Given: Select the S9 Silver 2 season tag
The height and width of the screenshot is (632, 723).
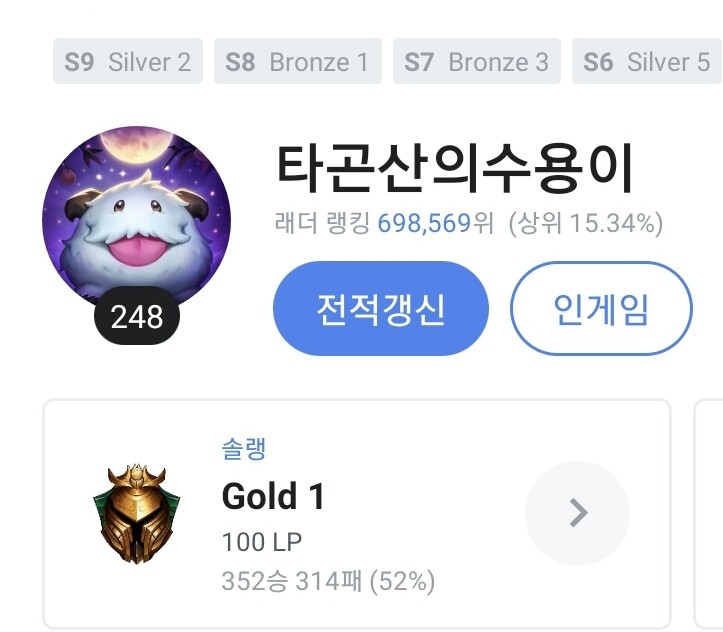Looking at the screenshot, I should 128,61.
